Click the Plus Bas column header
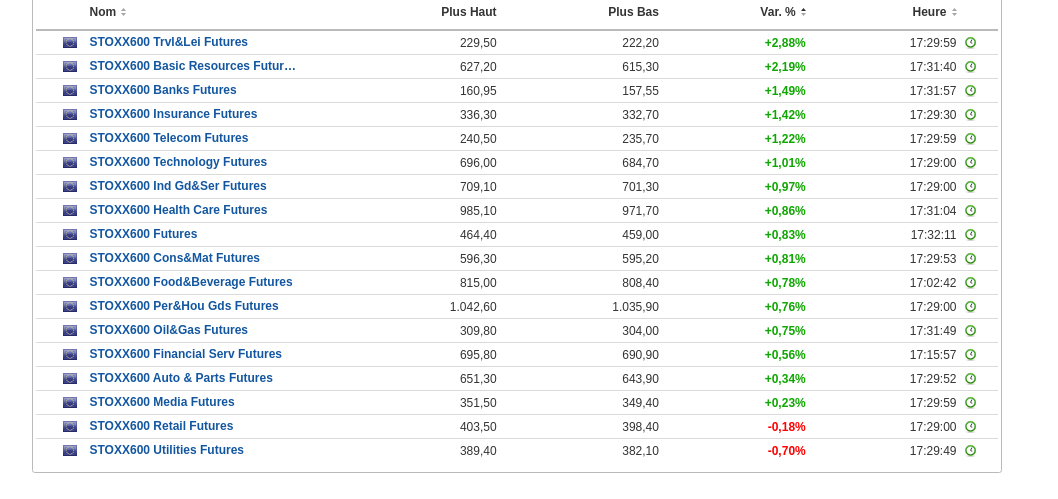 click(x=633, y=12)
